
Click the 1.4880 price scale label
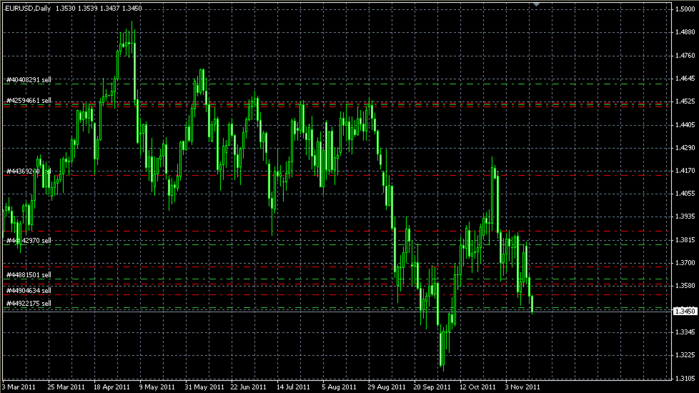[685, 32]
